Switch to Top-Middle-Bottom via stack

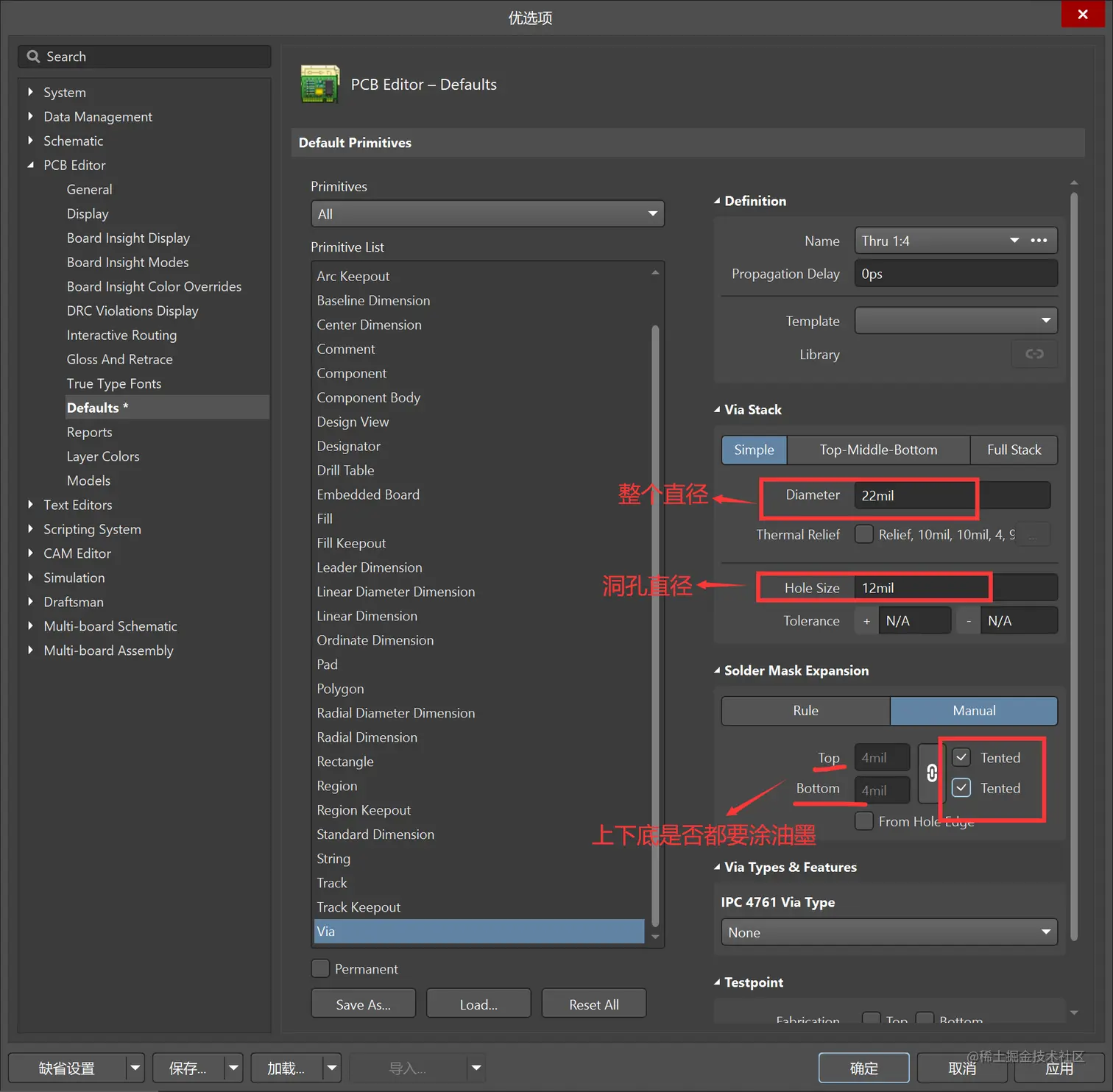pos(878,450)
